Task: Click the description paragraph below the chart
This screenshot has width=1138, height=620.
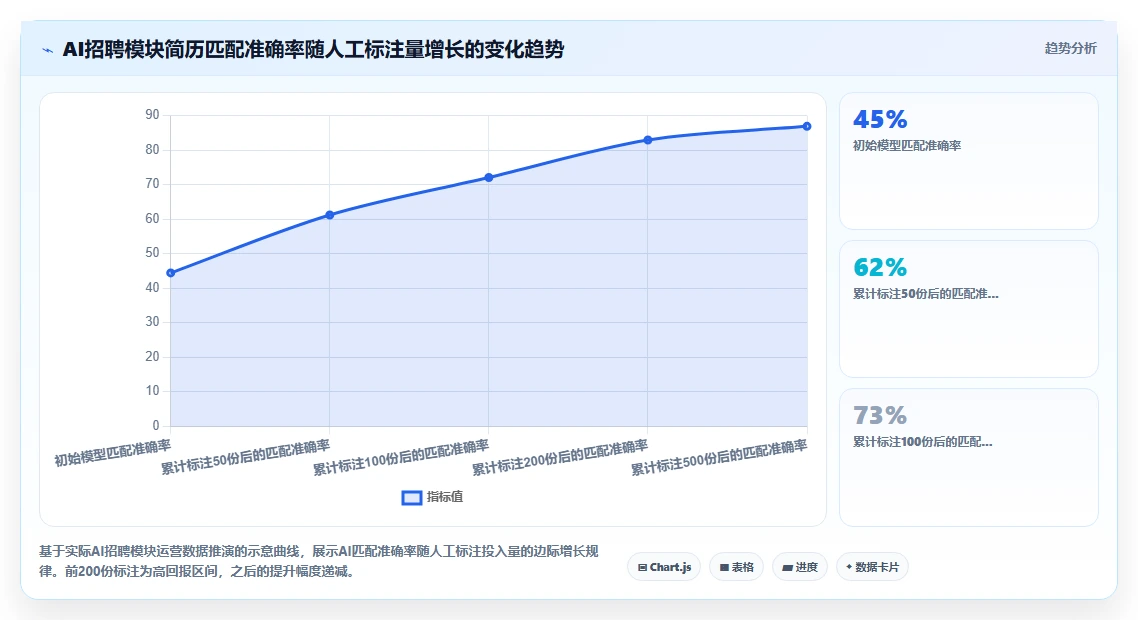Action: [319, 561]
